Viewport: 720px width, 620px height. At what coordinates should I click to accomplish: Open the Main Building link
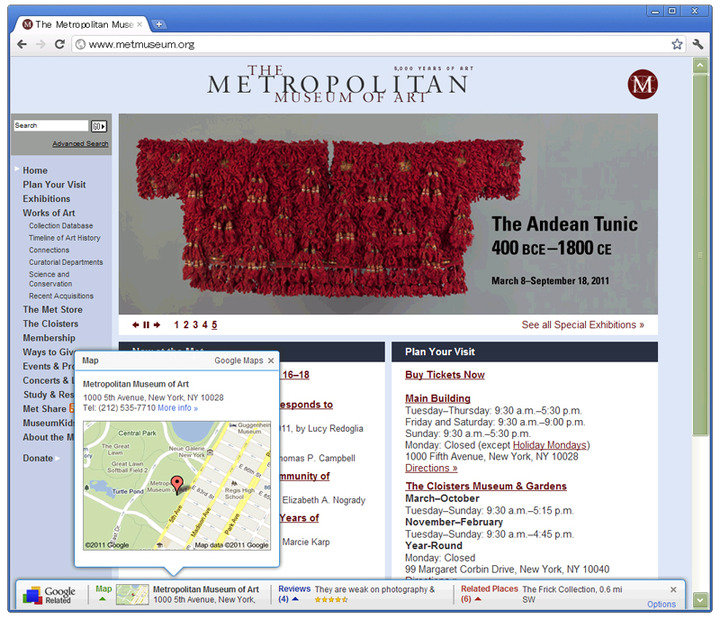(x=438, y=398)
